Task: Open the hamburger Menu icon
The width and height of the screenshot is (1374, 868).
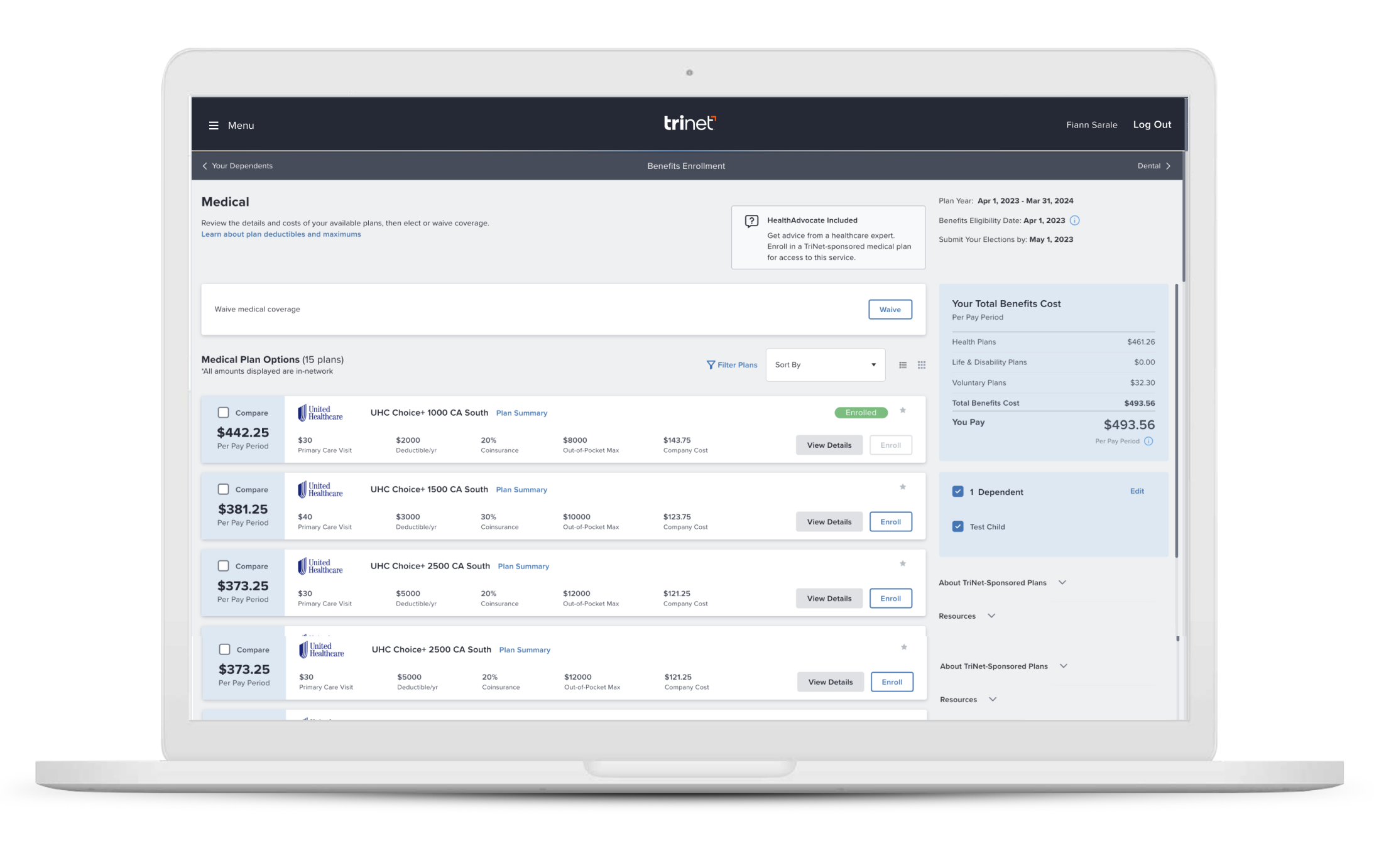Action: click(214, 126)
